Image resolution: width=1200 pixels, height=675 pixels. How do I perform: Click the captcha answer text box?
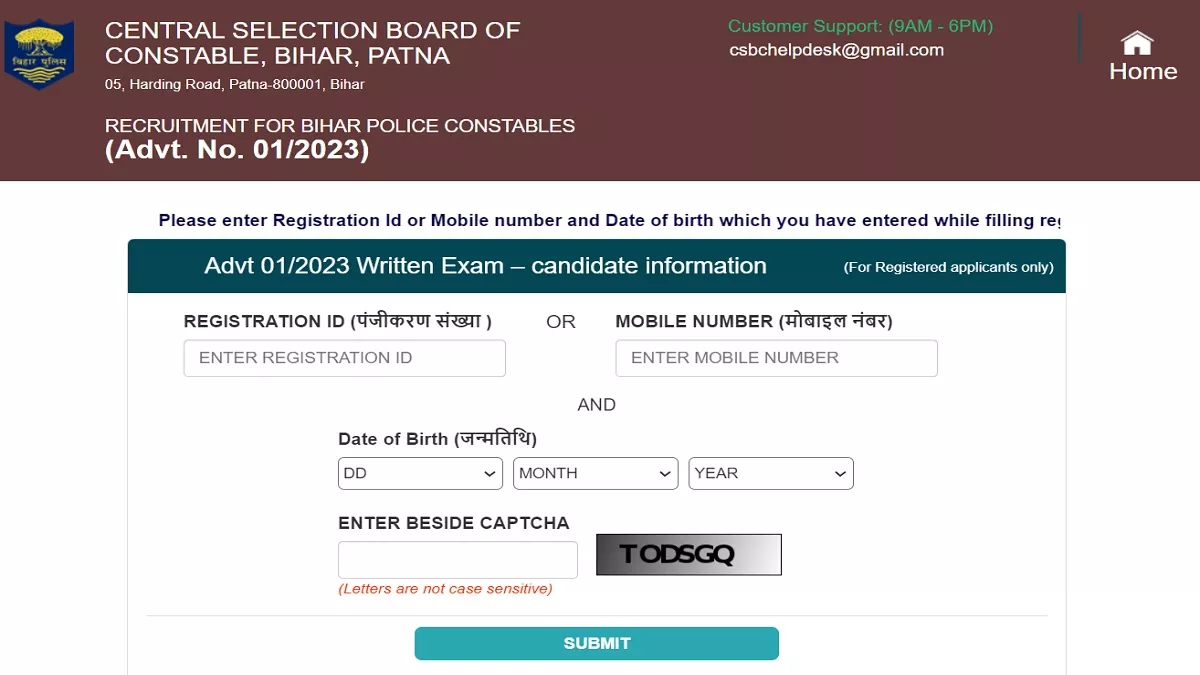tap(458, 560)
